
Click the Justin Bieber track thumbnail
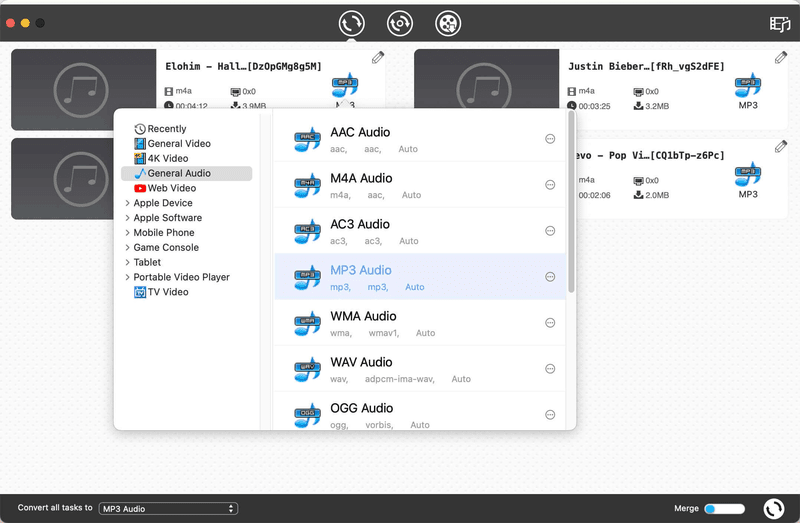pyautogui.click(x=486, y=79)
